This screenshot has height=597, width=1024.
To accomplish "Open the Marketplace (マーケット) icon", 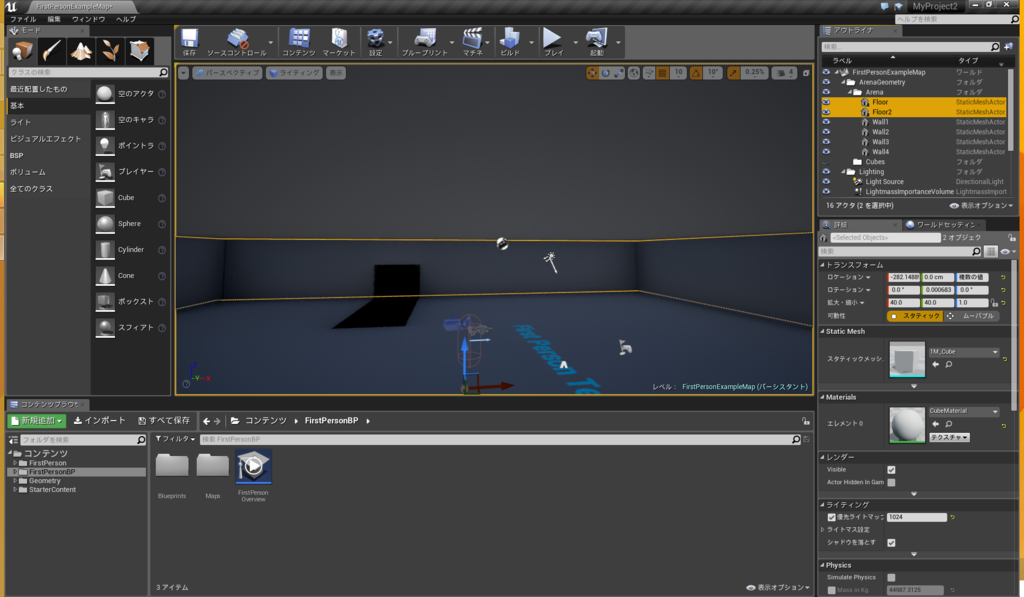I will tap(339, 39).
